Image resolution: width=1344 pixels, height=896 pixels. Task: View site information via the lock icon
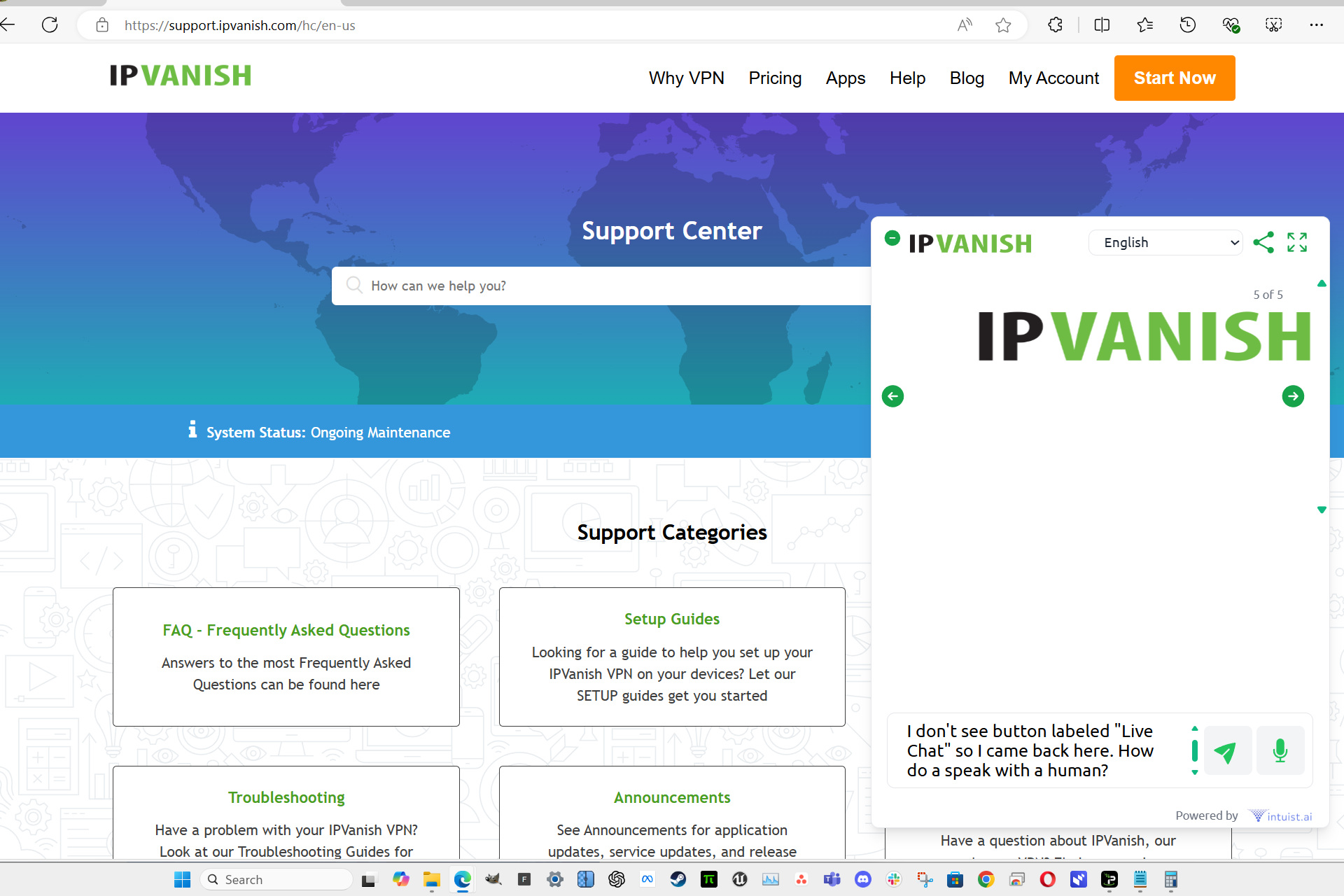click(x=102, y=25)
